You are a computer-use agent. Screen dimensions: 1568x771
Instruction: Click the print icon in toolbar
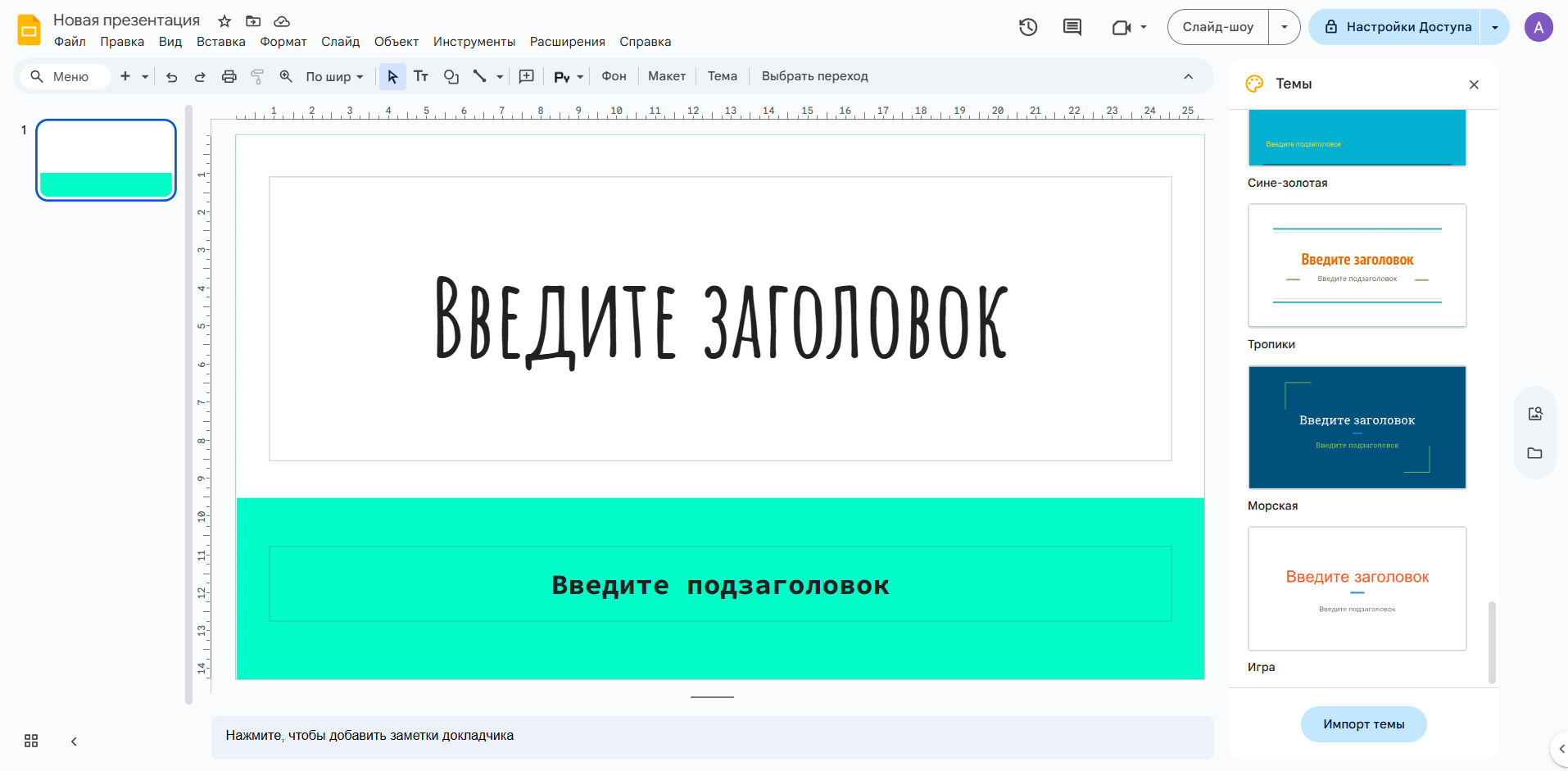click(229, 77)
